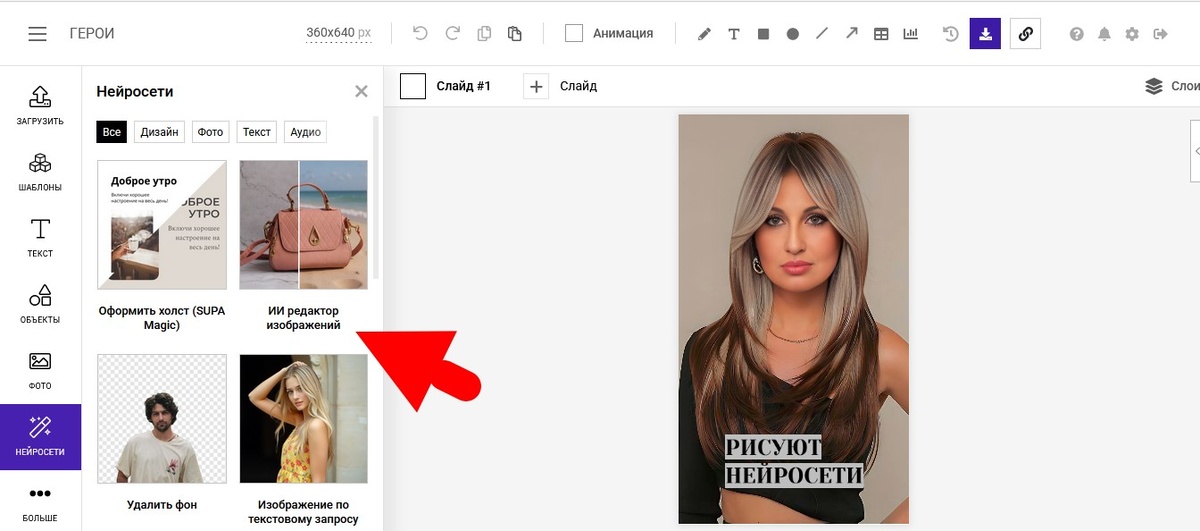Select the Нейросети sidebar item
Viewport: 1200px width, 531px height.
click(x=40, y=437)
